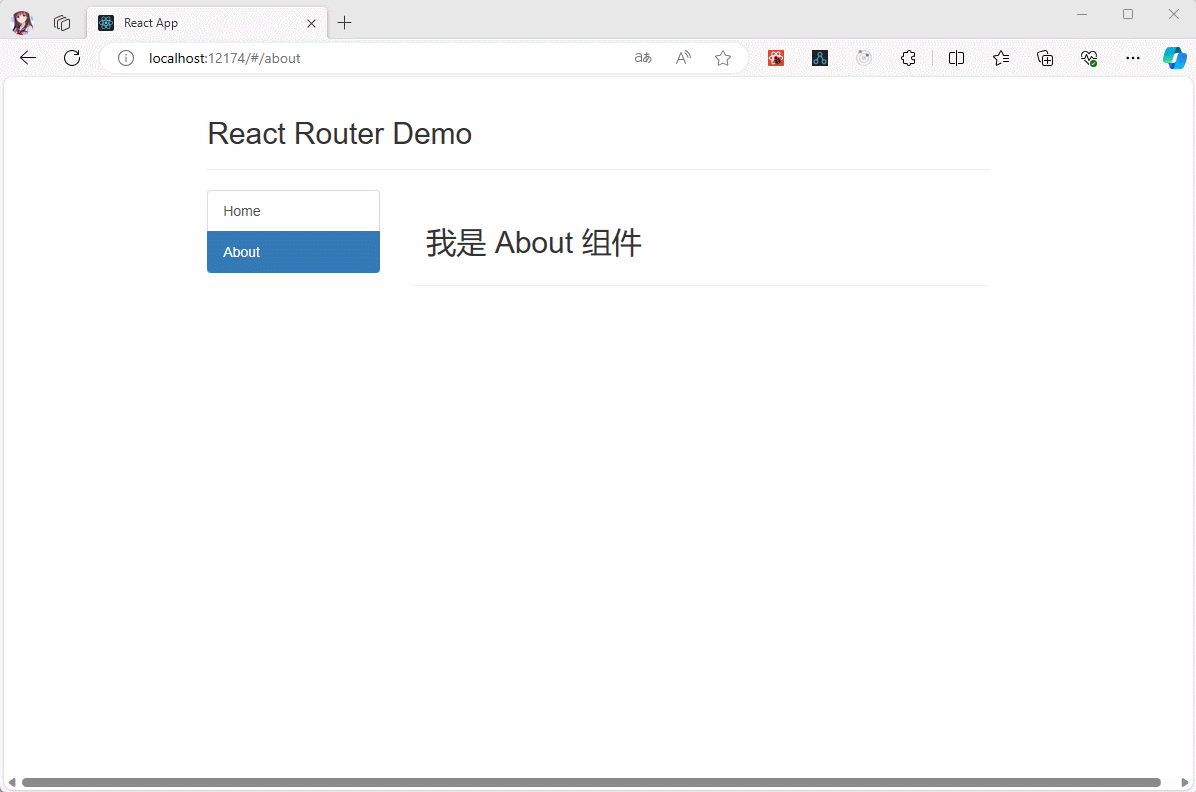Screen dimensions: 1196x792
Task: Launch the Copilot sidebar
Action: [x=1174, y=58]
